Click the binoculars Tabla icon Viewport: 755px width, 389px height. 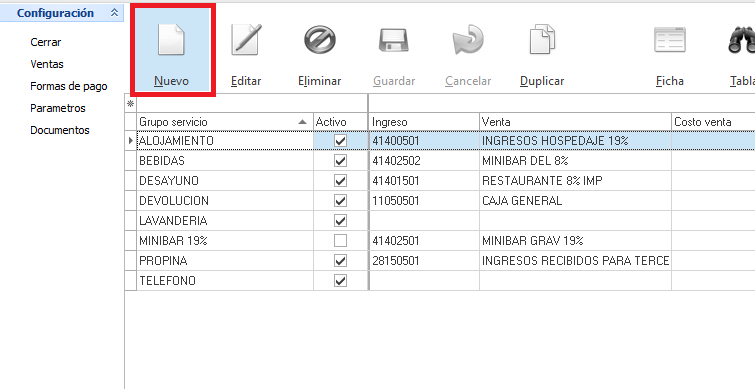742,40
